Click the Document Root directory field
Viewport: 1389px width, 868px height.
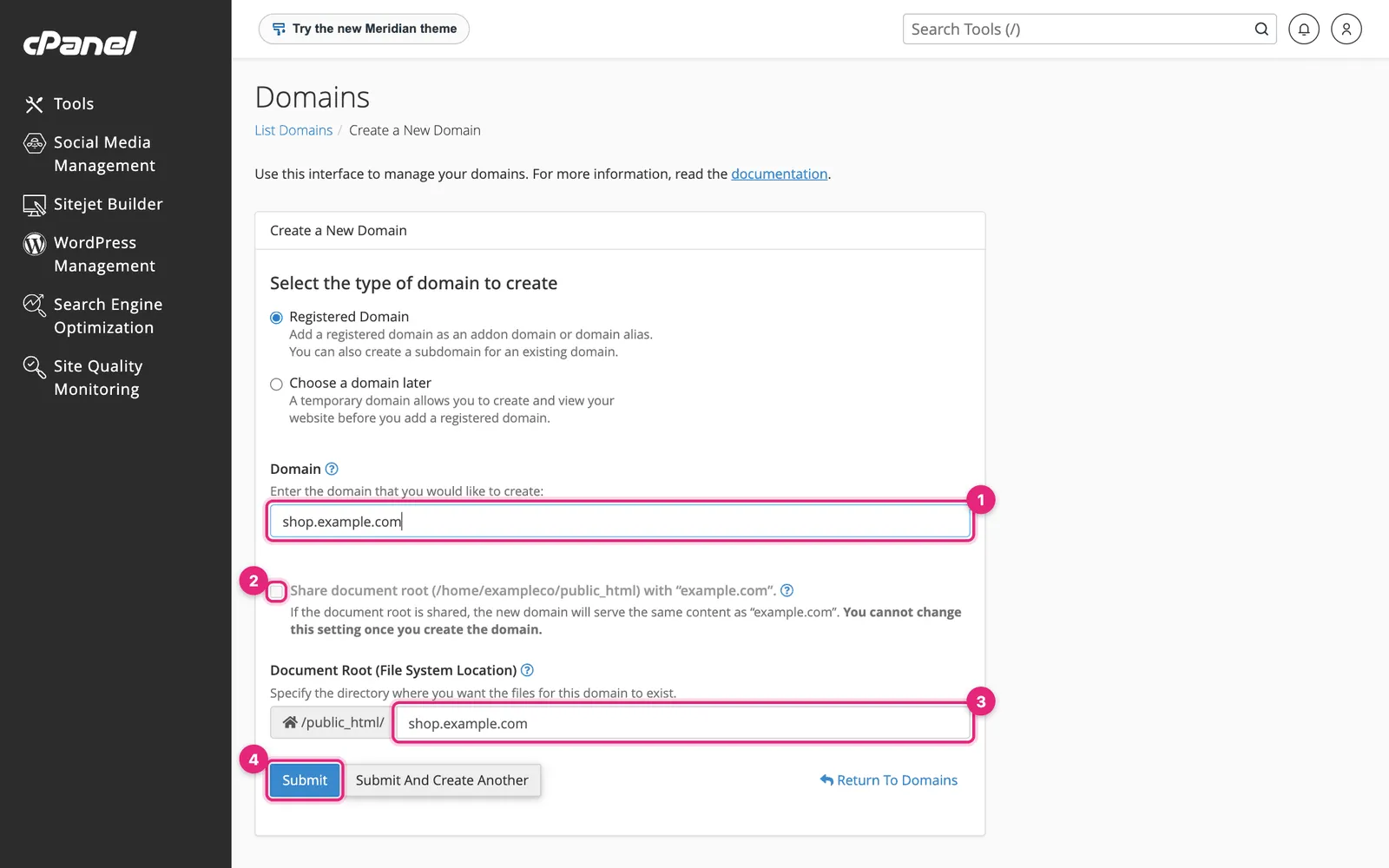point(683,723)
